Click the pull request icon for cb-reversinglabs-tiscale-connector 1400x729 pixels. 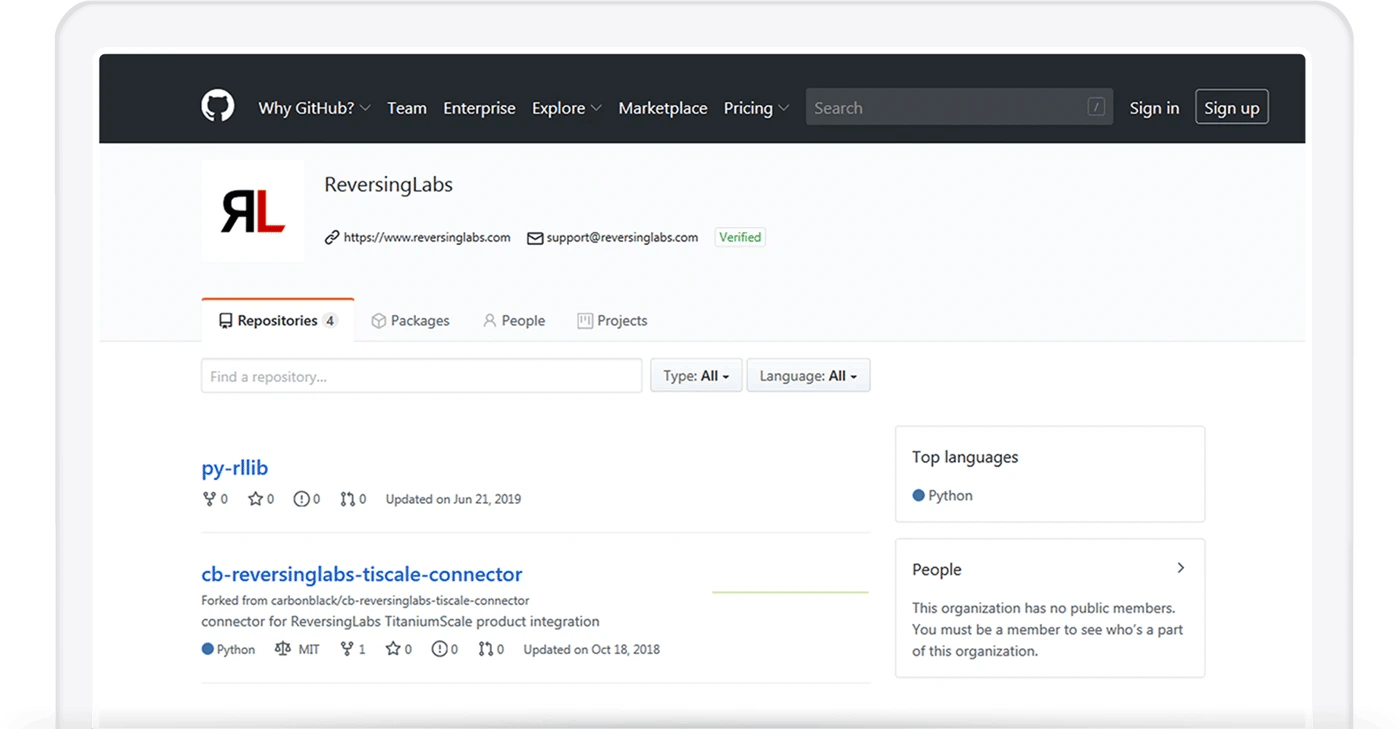(x=485, y=649)
